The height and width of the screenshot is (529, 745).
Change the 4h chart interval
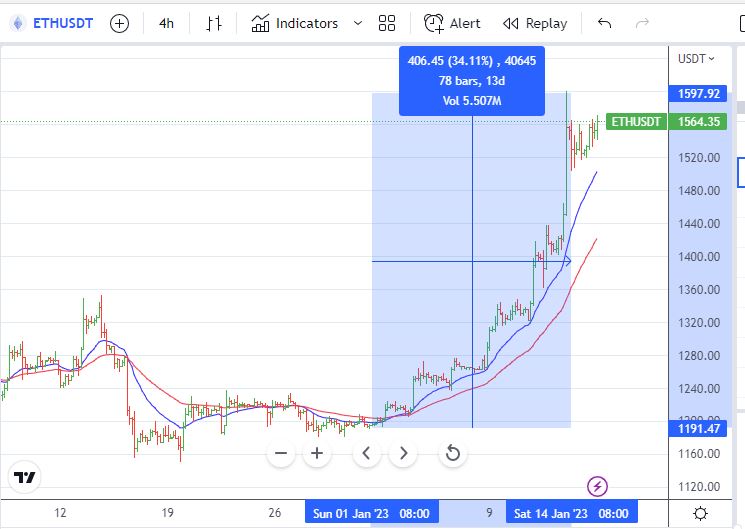pos(166,23)
